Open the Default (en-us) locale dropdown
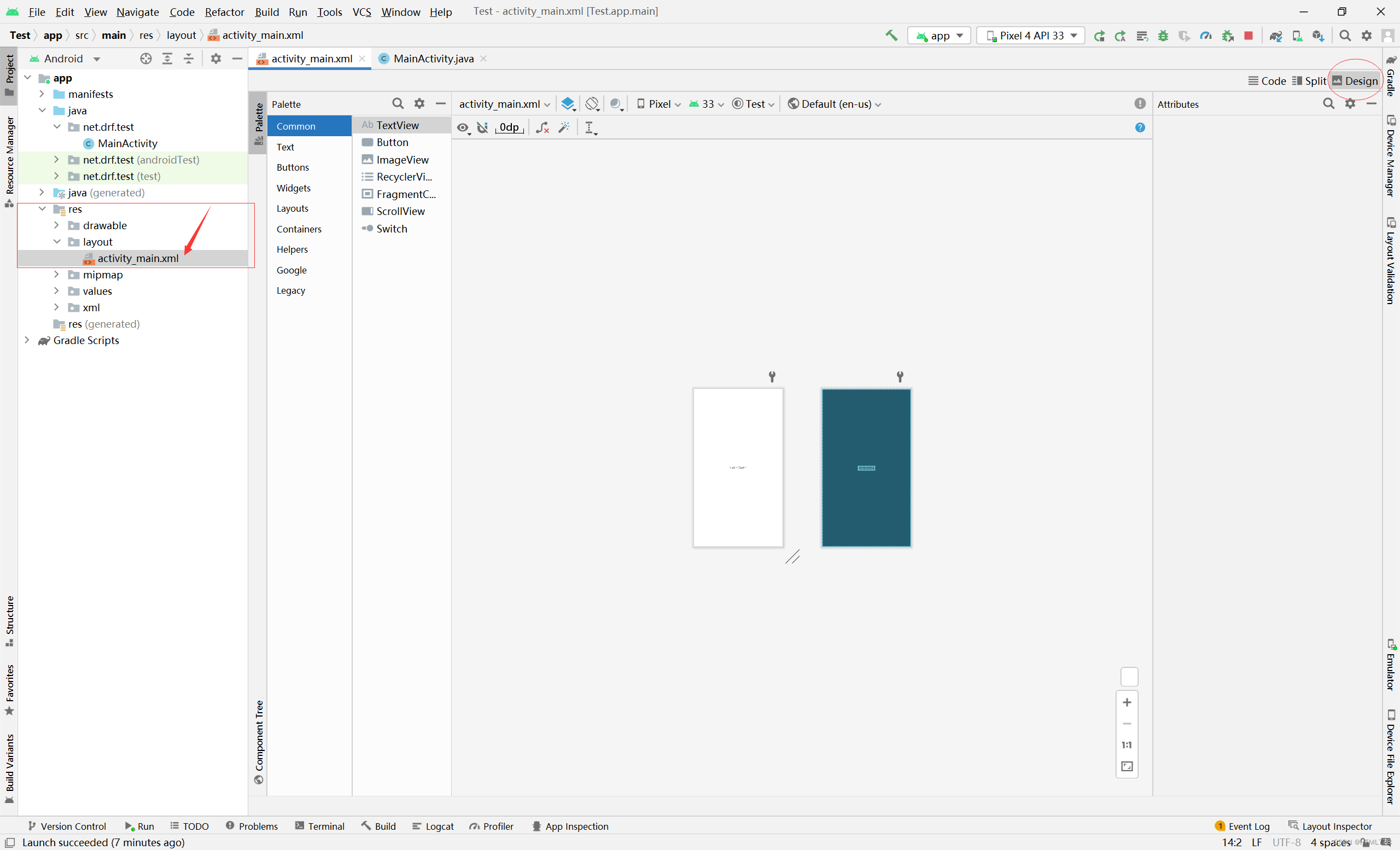Screen dimensions: 1400x850 (x=834, y=104)
